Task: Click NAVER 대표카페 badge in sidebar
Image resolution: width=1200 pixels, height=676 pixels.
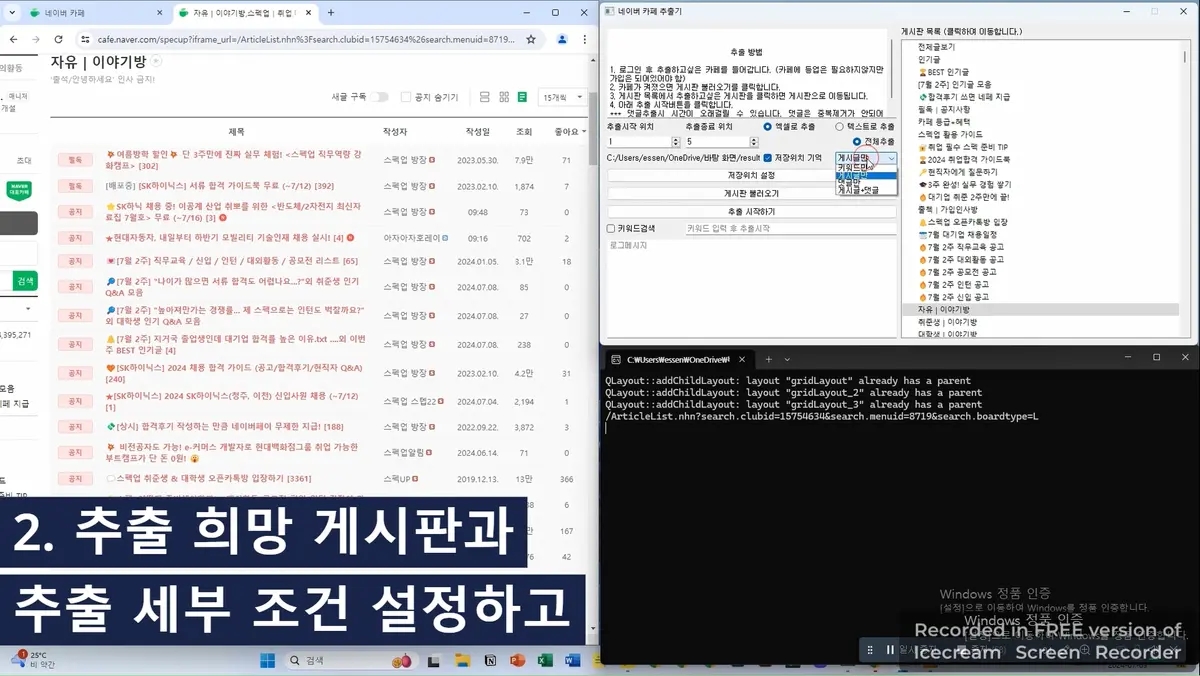Action: (18, 189)
